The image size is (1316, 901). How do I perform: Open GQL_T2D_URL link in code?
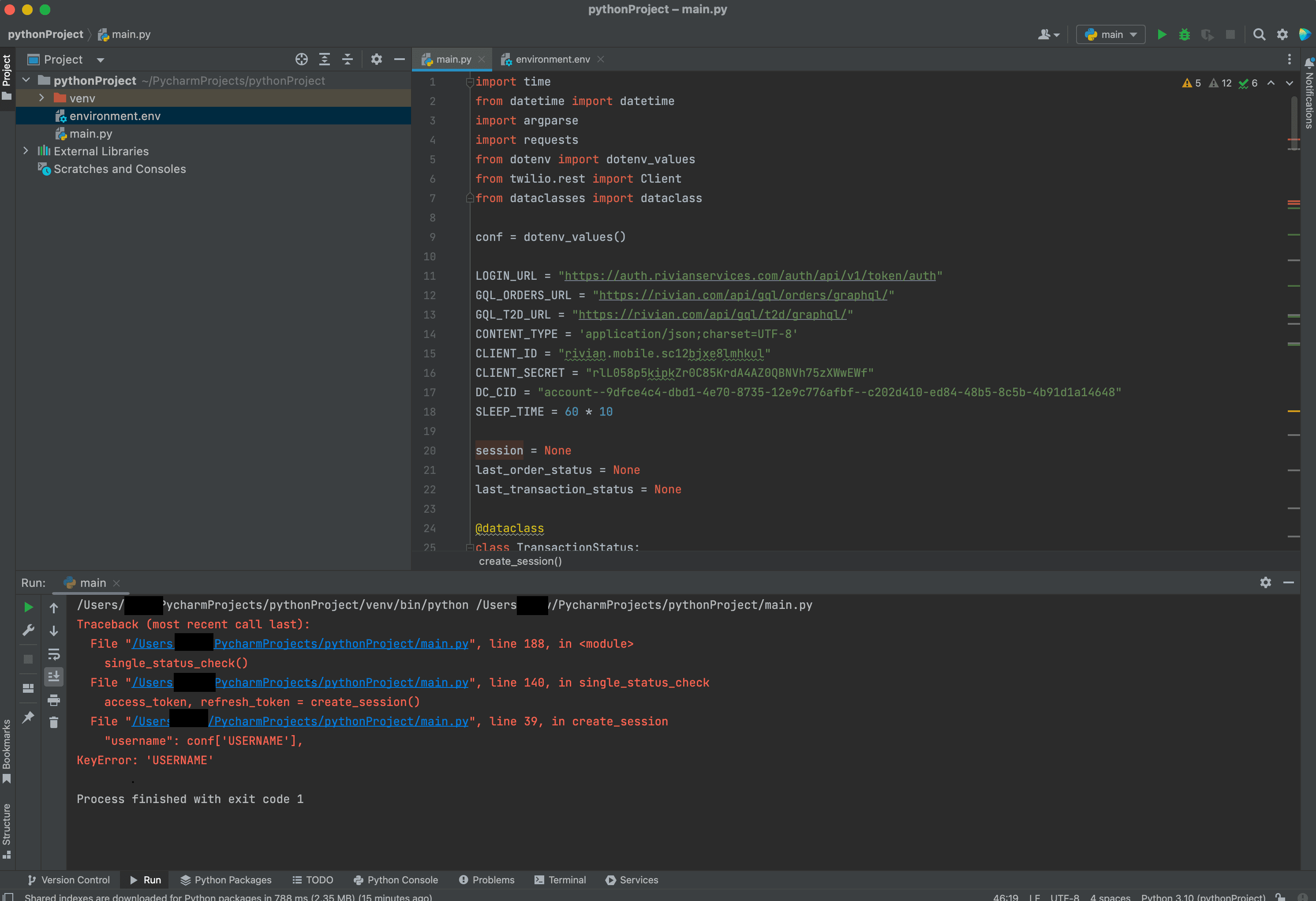(712, 315)
